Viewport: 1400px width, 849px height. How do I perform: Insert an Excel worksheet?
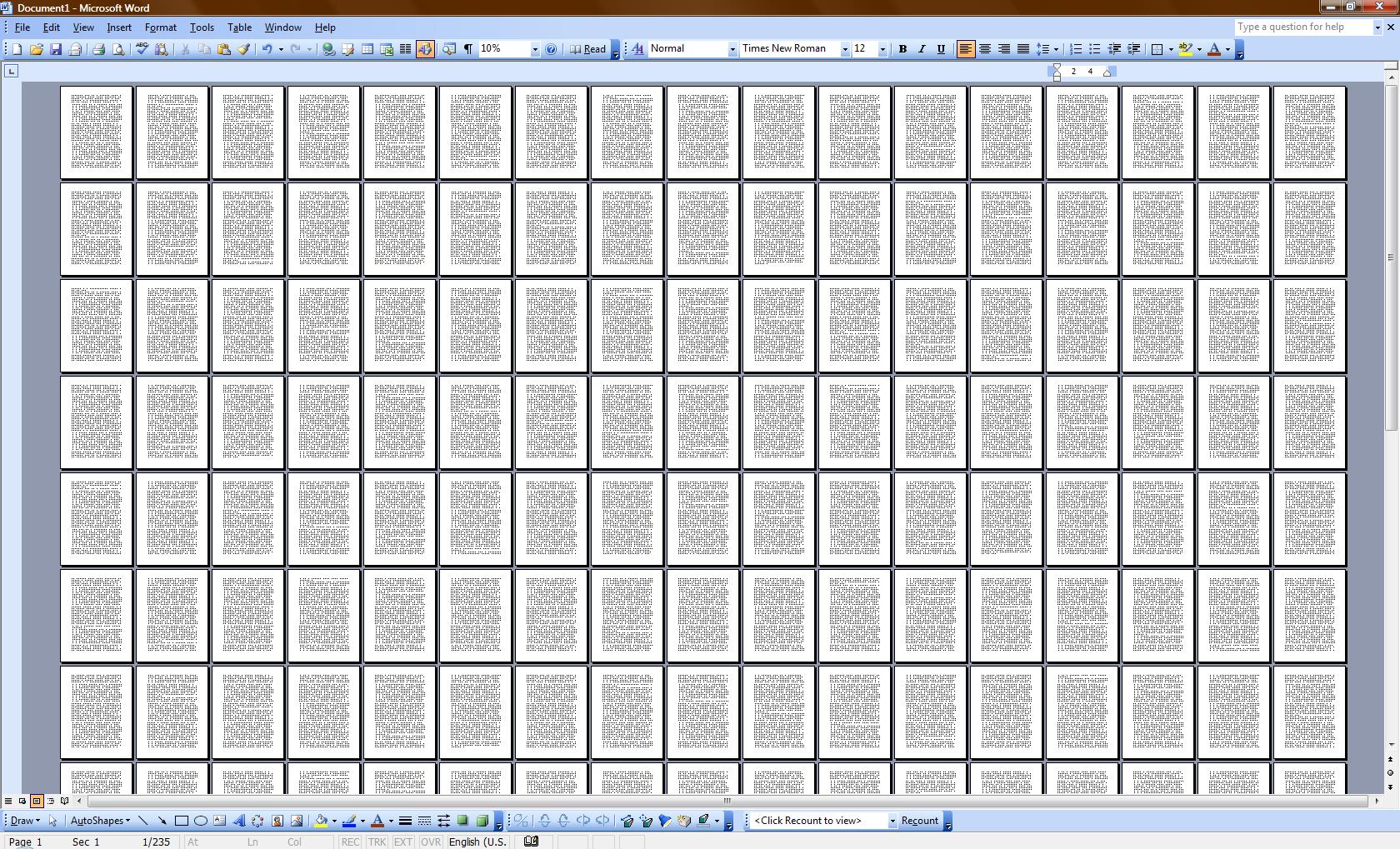point(386,49)
